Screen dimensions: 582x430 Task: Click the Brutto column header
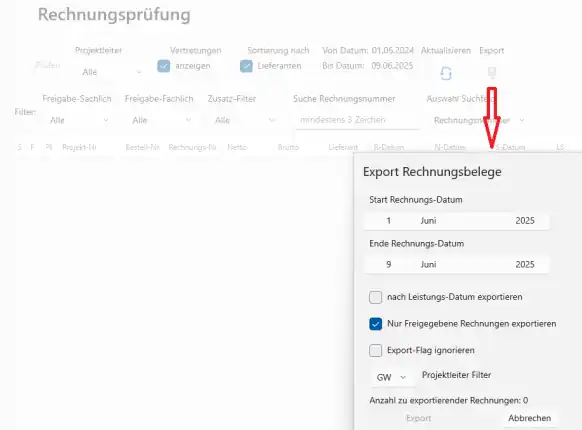288,147
